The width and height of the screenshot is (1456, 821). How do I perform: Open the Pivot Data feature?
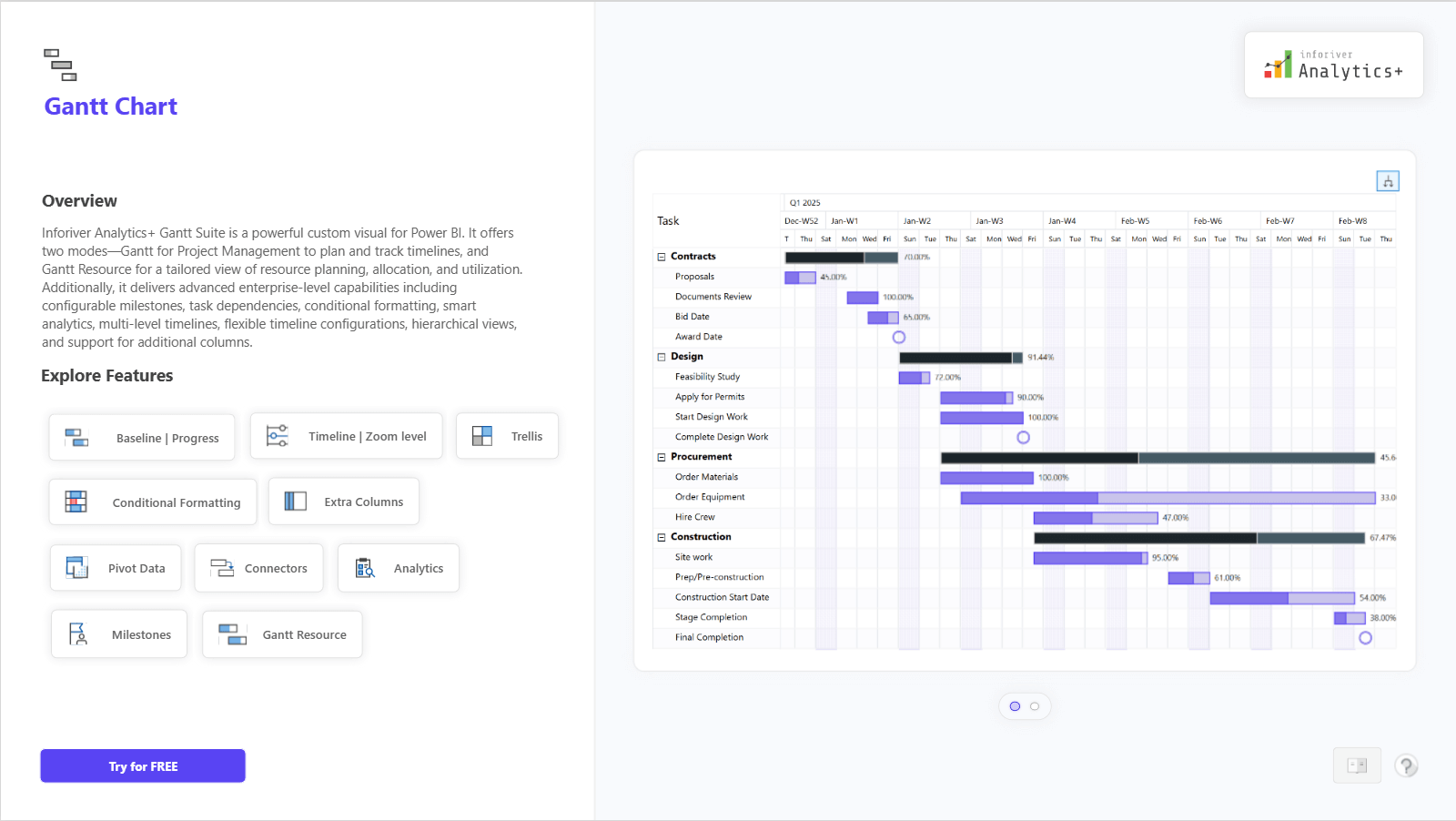116,568
